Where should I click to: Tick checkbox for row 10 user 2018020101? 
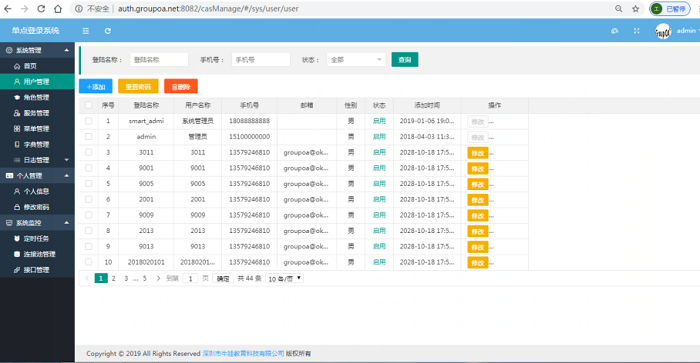[88, 262]
